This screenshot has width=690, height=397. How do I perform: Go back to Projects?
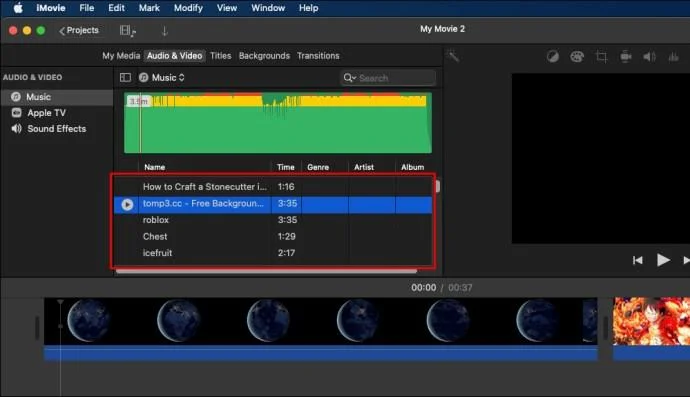coord(79,30)
